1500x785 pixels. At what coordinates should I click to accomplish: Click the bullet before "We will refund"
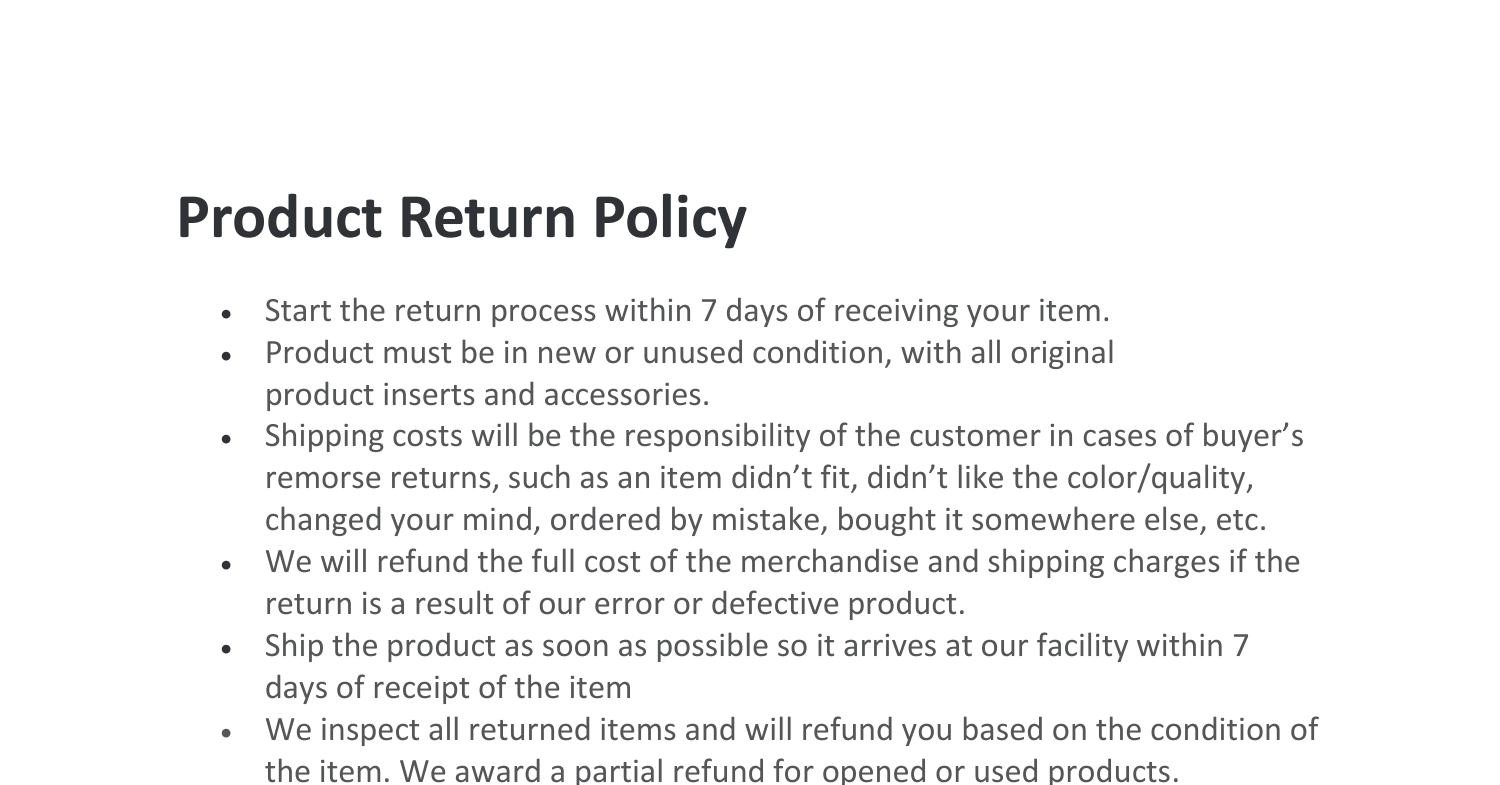click(x=228, y=564)
